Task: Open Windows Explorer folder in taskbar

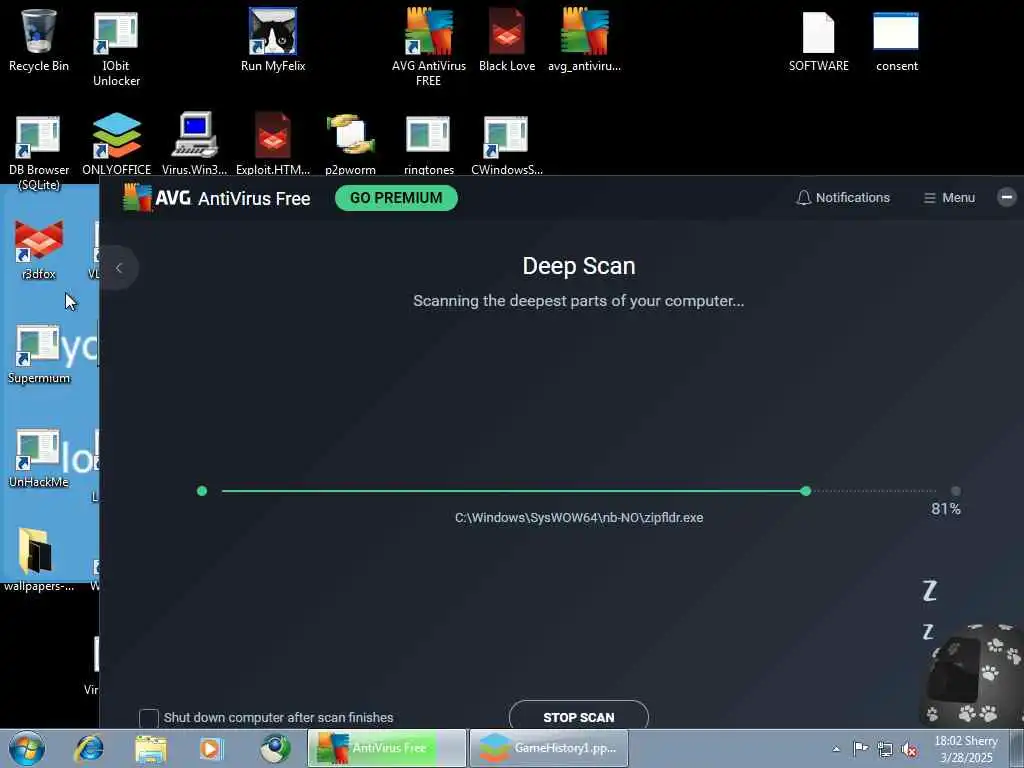Action: [x=151, y=749]
